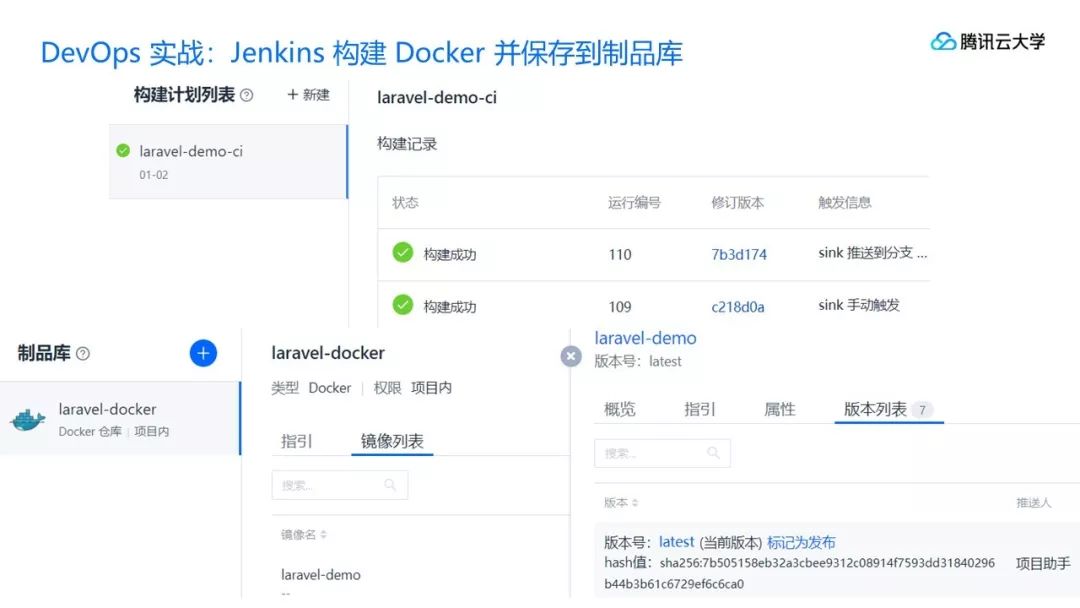This screenshot has height=608, width=1080.
Task: Click the 腾讯云大学 logo
Action: click(x=988, y=42)
